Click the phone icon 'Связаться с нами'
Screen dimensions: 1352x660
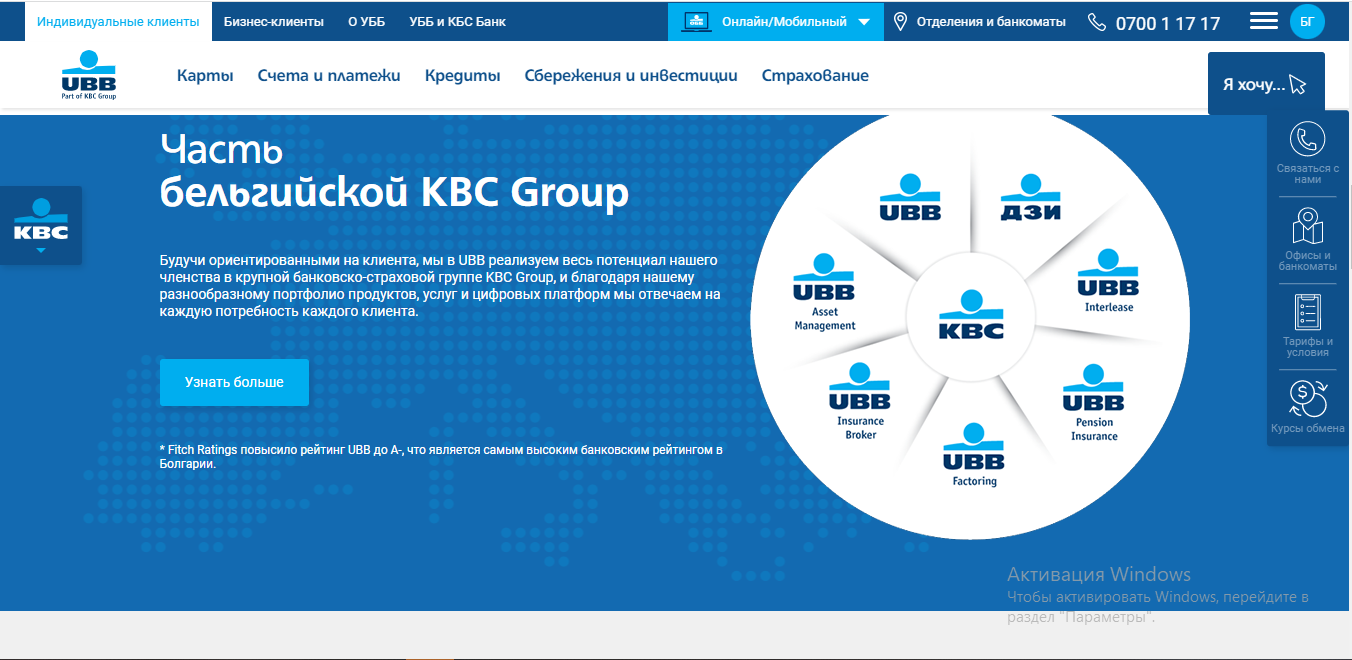point(1307,140)
